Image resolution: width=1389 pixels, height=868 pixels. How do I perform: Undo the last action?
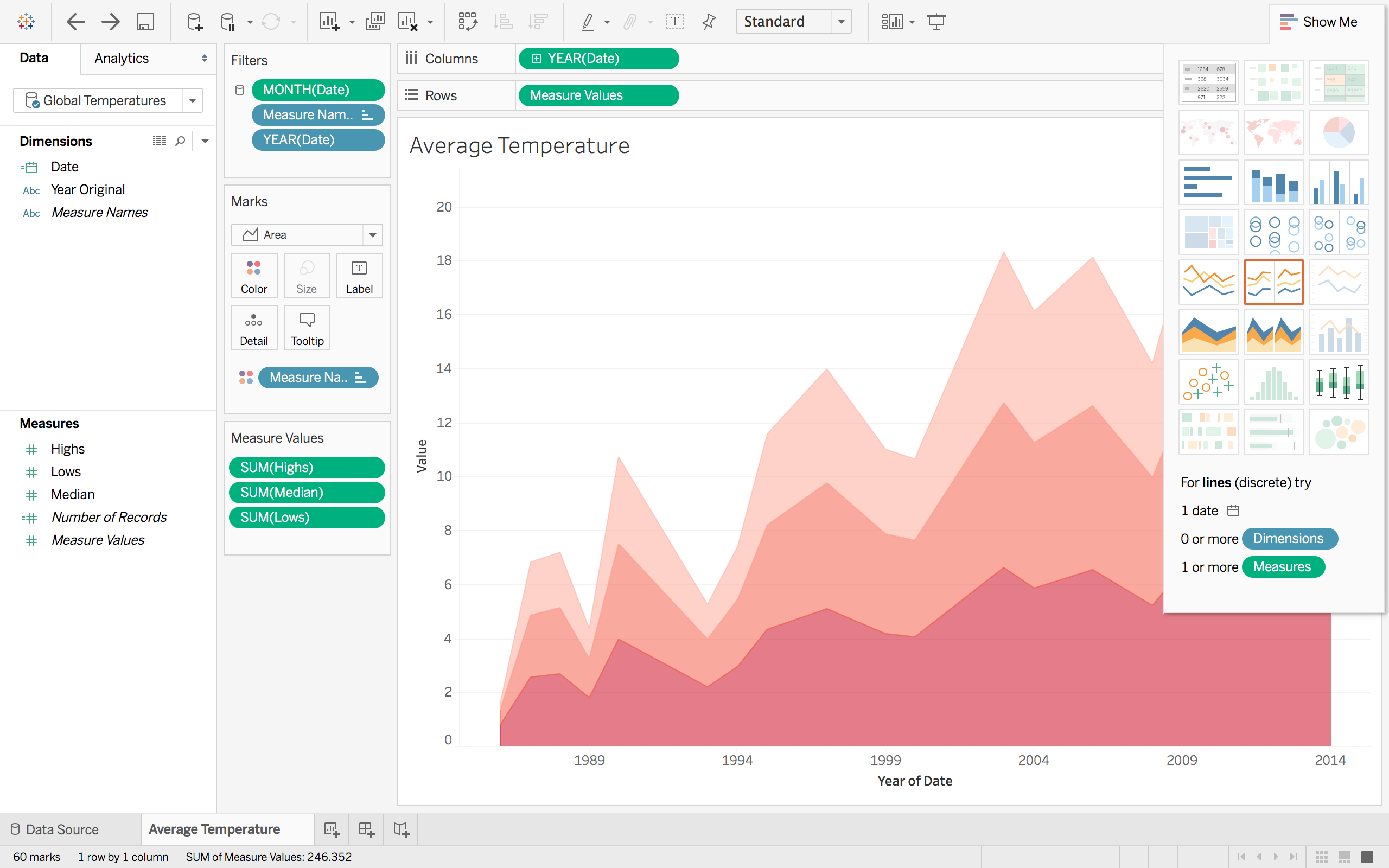(75, 21)
